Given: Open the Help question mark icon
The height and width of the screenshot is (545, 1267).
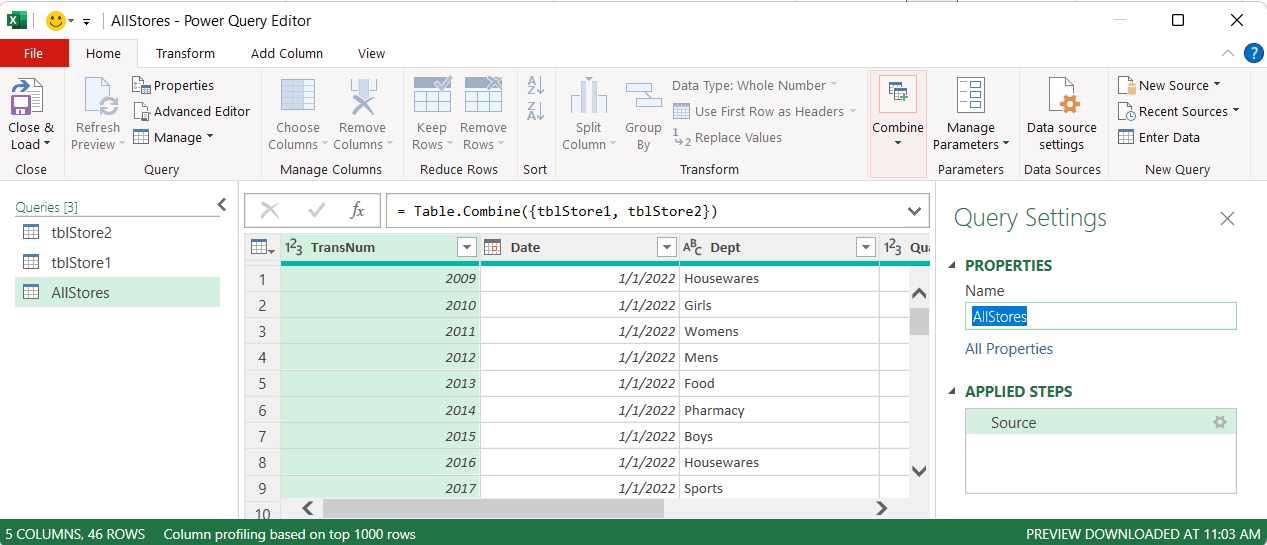Looking at the screenshot, I should (x=1253, y=53).
